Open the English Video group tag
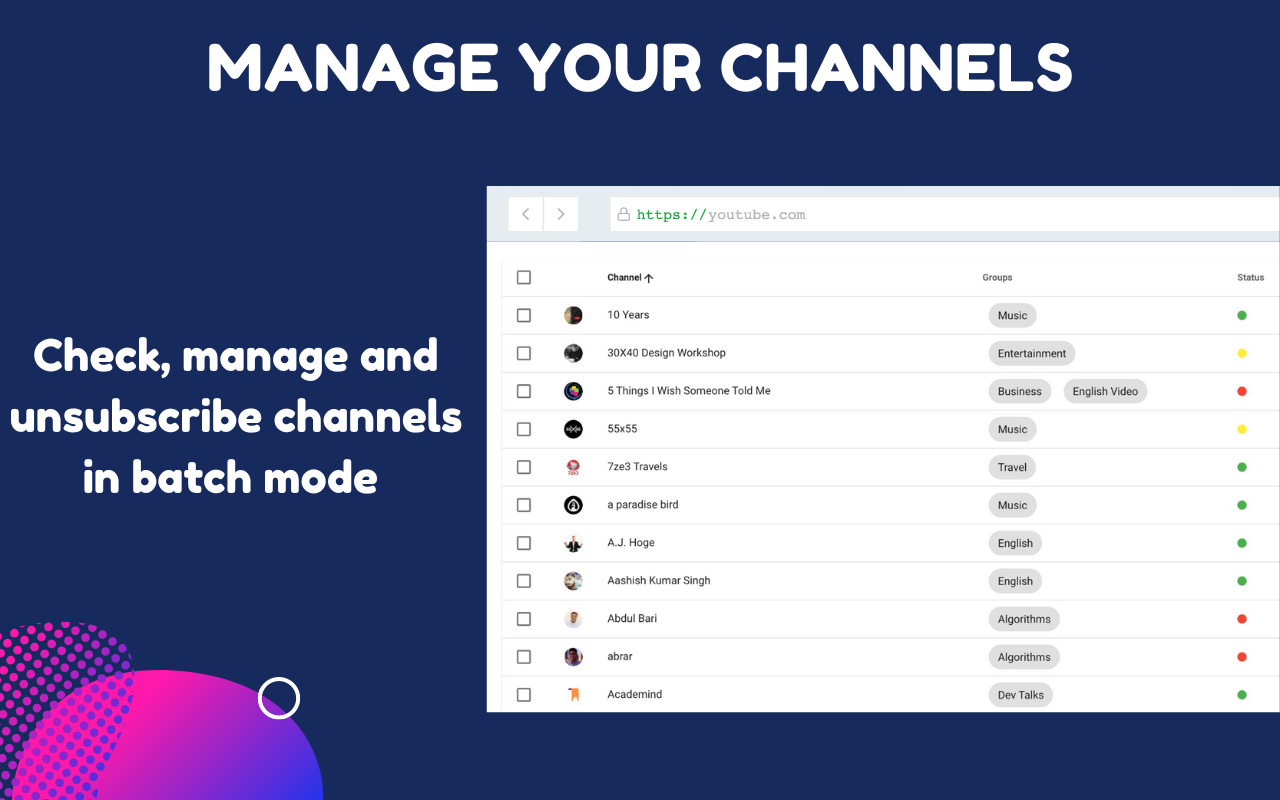This screenshot has height=800, width=1280. pos(1105,391)
